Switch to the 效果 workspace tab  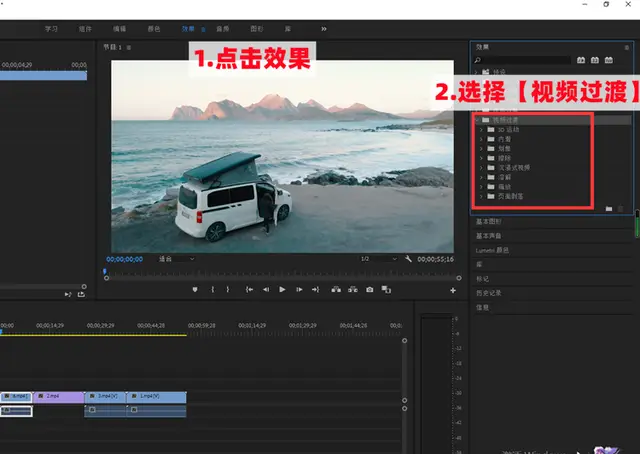tap(188, 29)
